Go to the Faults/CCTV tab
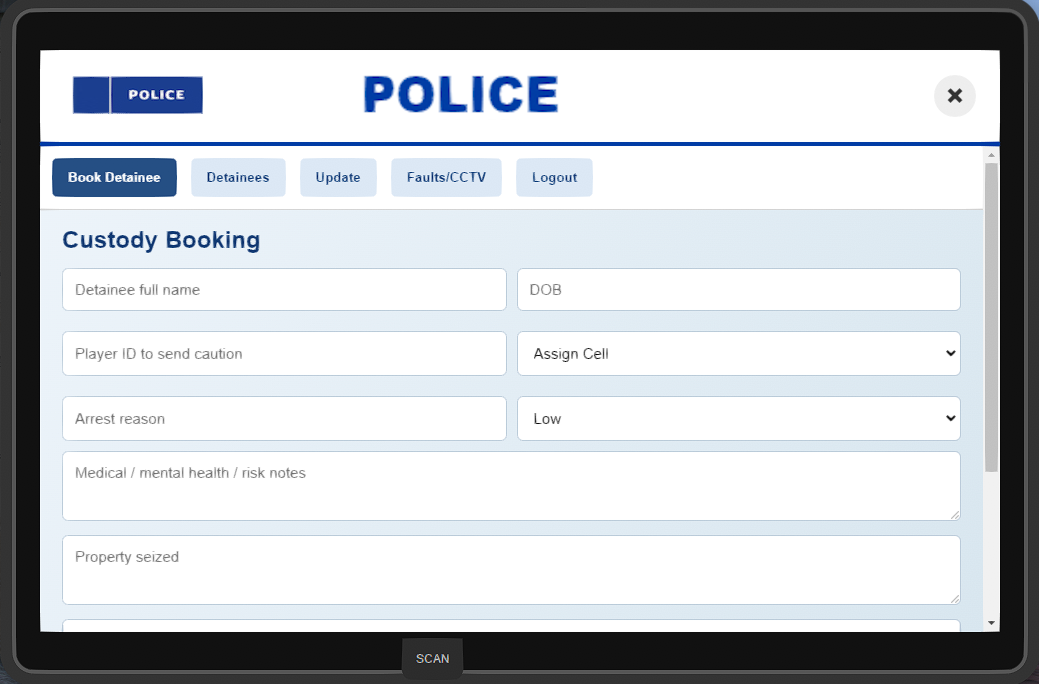This screenshot has height=684, width=1039. [446, 178]
